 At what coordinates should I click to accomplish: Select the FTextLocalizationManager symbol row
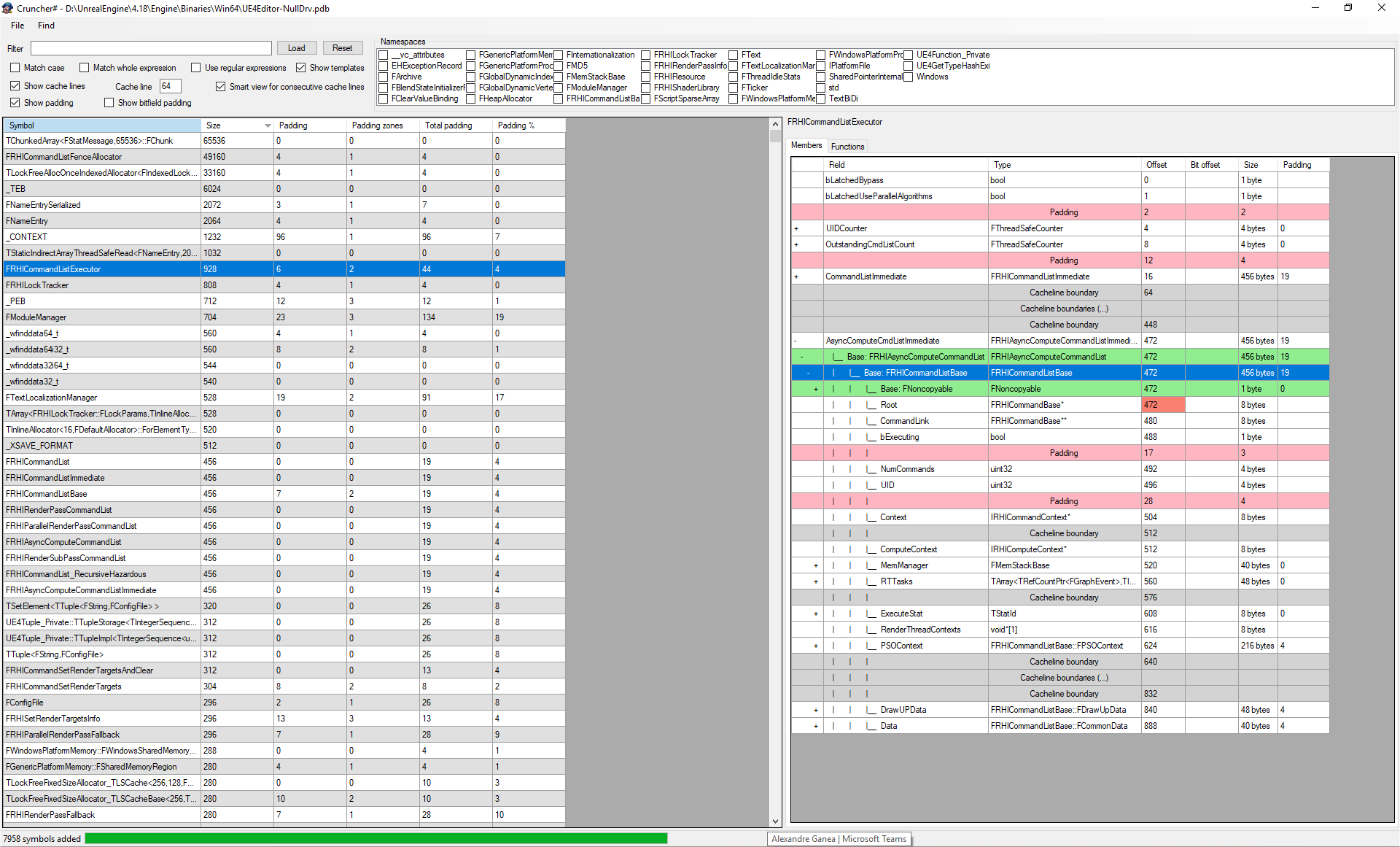284,398
